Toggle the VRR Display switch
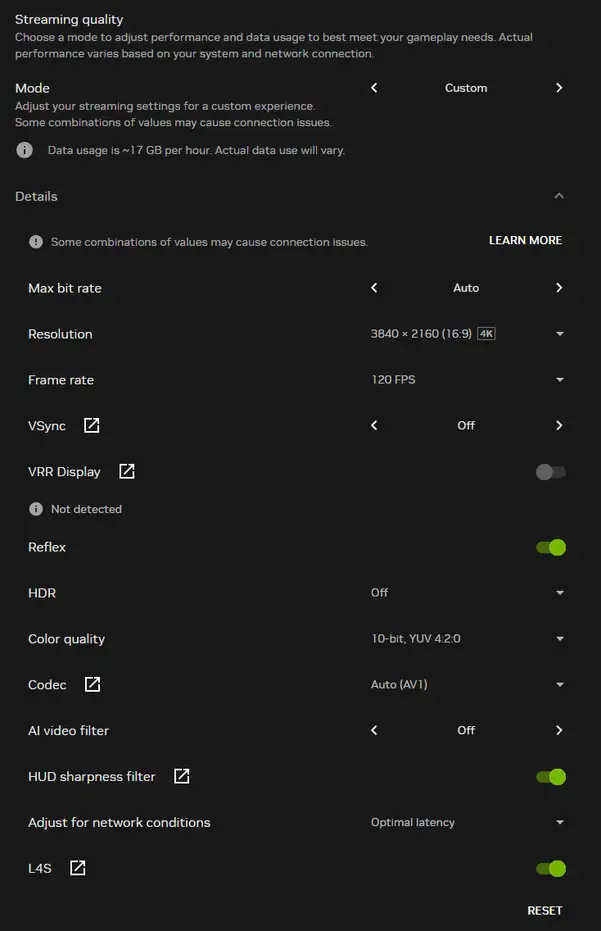Viewport: 601px width, 931px height. click(551, 472)
